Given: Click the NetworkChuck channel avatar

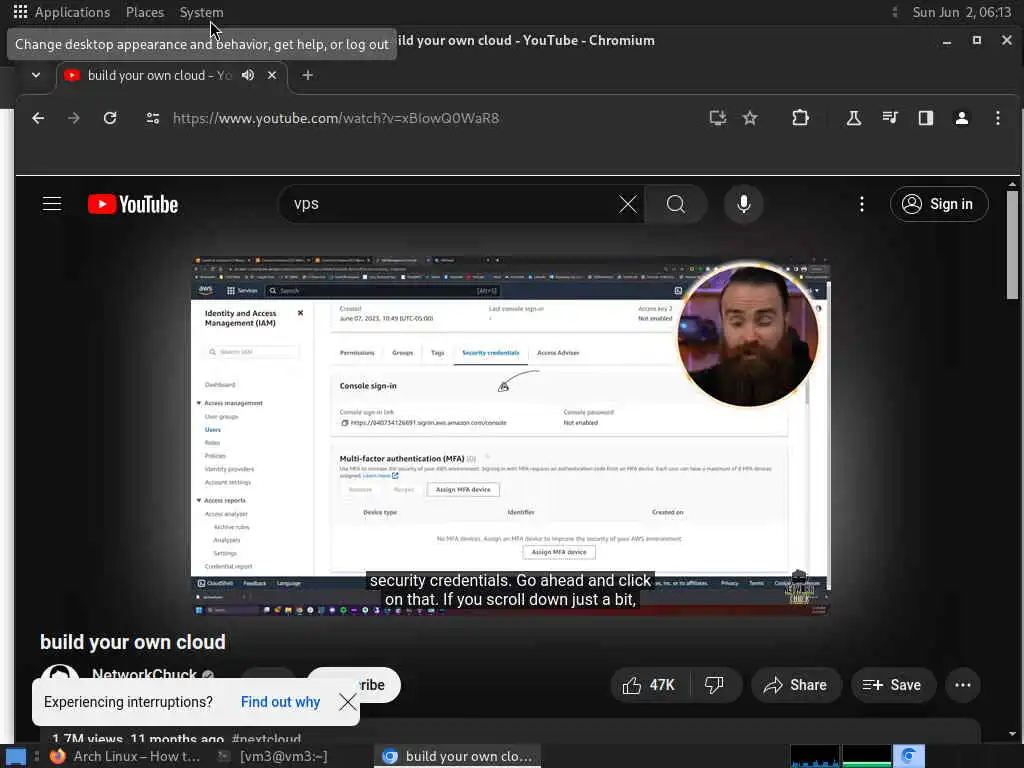Looking at the screenshot, I should click(59, 671).
